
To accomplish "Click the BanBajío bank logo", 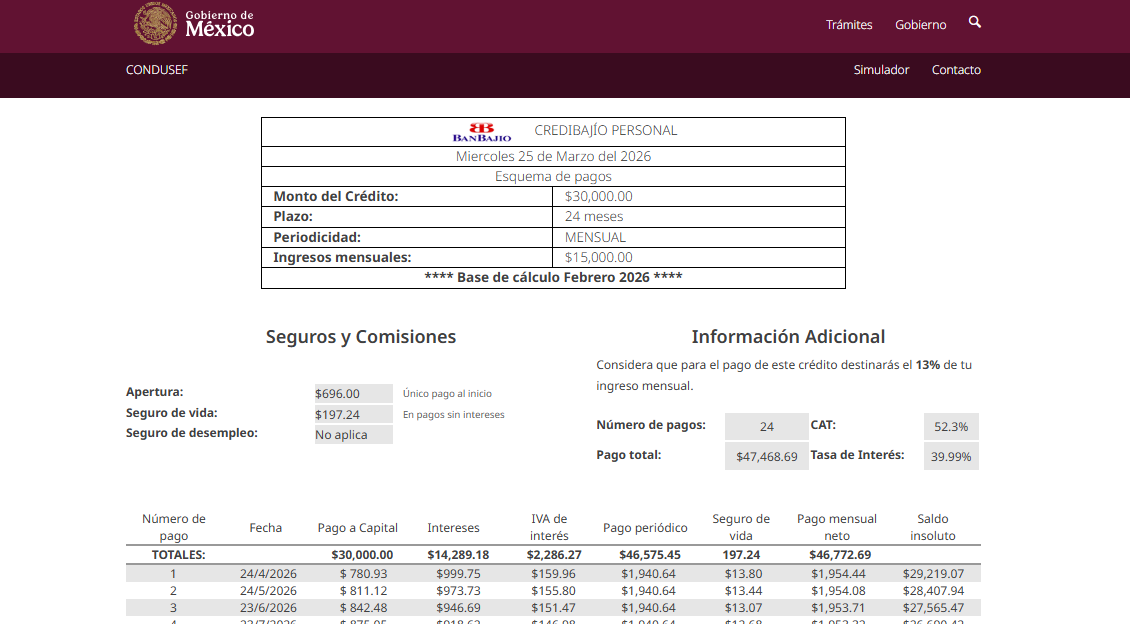I will point(481,132).
